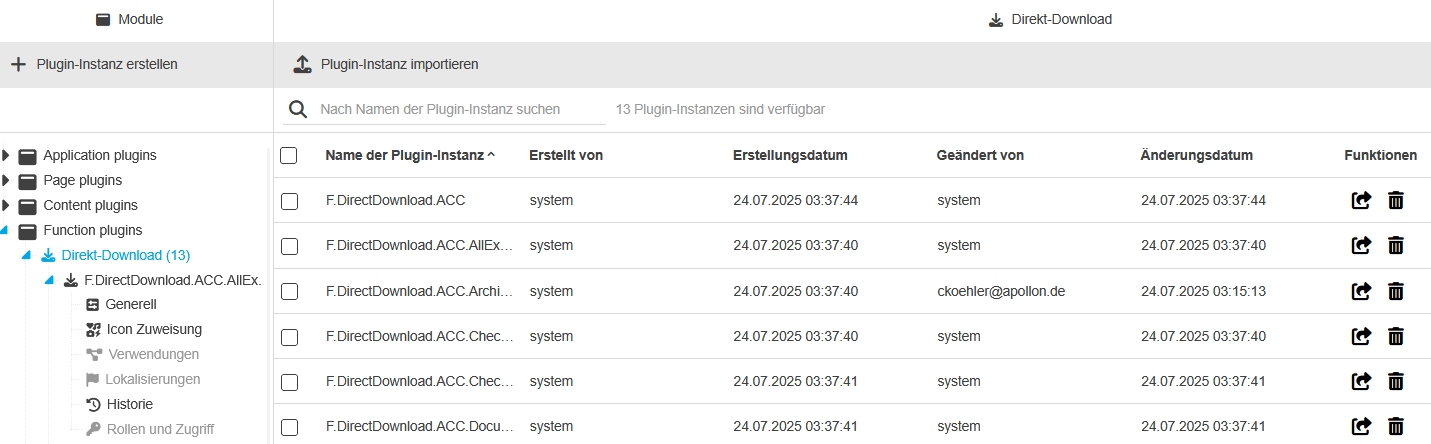Click export icon for F.DirectDownload.ACC row
Image resolution: width=1431 pixels, height=444 pixels.
pos(1361,201)
